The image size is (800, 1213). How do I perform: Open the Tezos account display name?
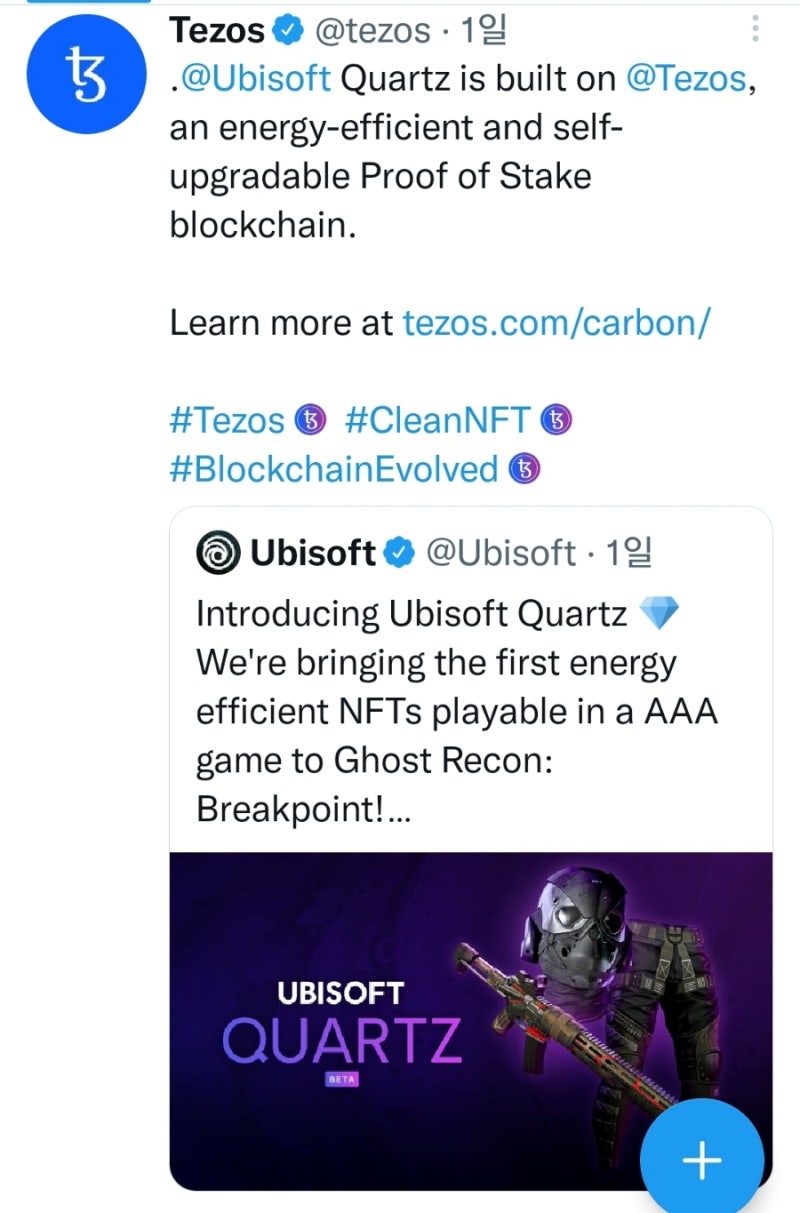click(218, 32)
